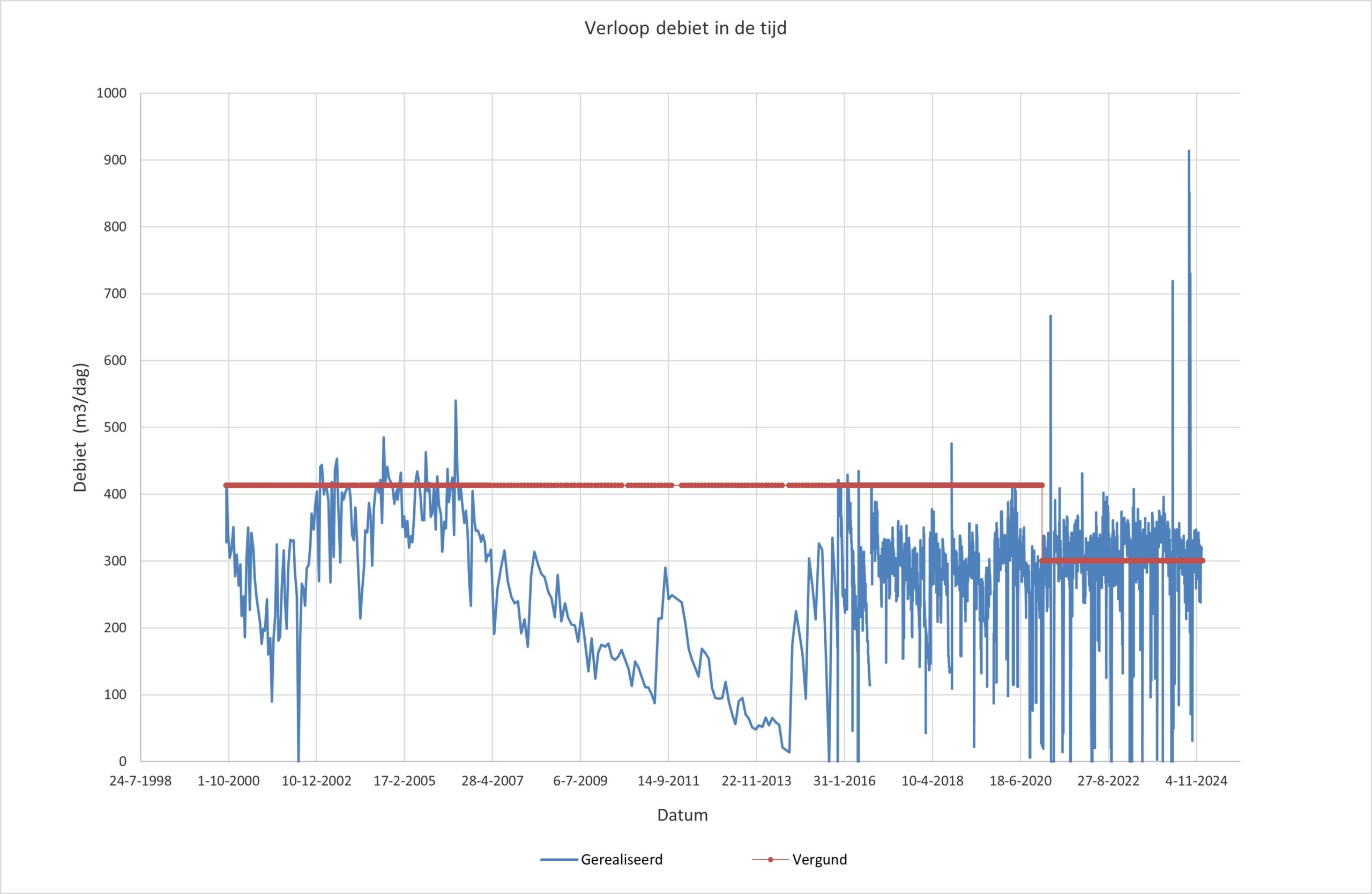Click the y-axis label 200
The height and width of the screenshot is (894, 1372).
click(115, 628)
